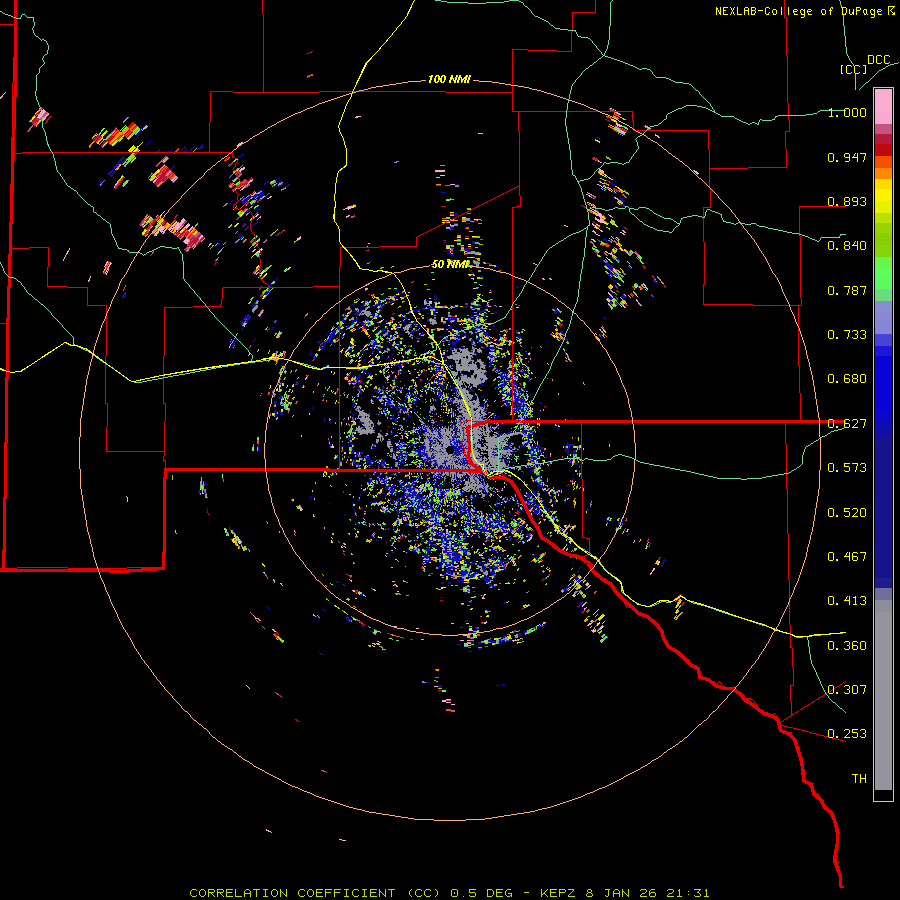Pick the gray lower segment of the color bar
The width and height of the screenshot is (900, 900).
click(x=883, y=695)
